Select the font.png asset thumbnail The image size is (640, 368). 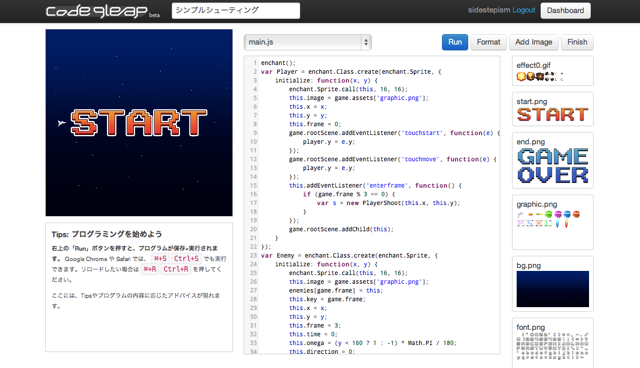(x=553, y=343)
